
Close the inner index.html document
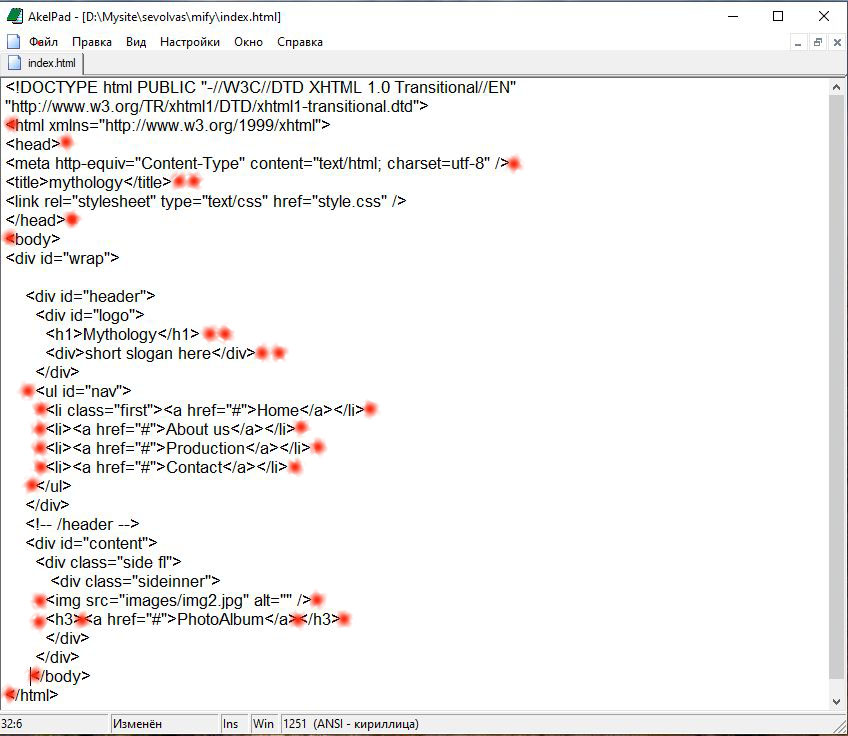(836, 42)
